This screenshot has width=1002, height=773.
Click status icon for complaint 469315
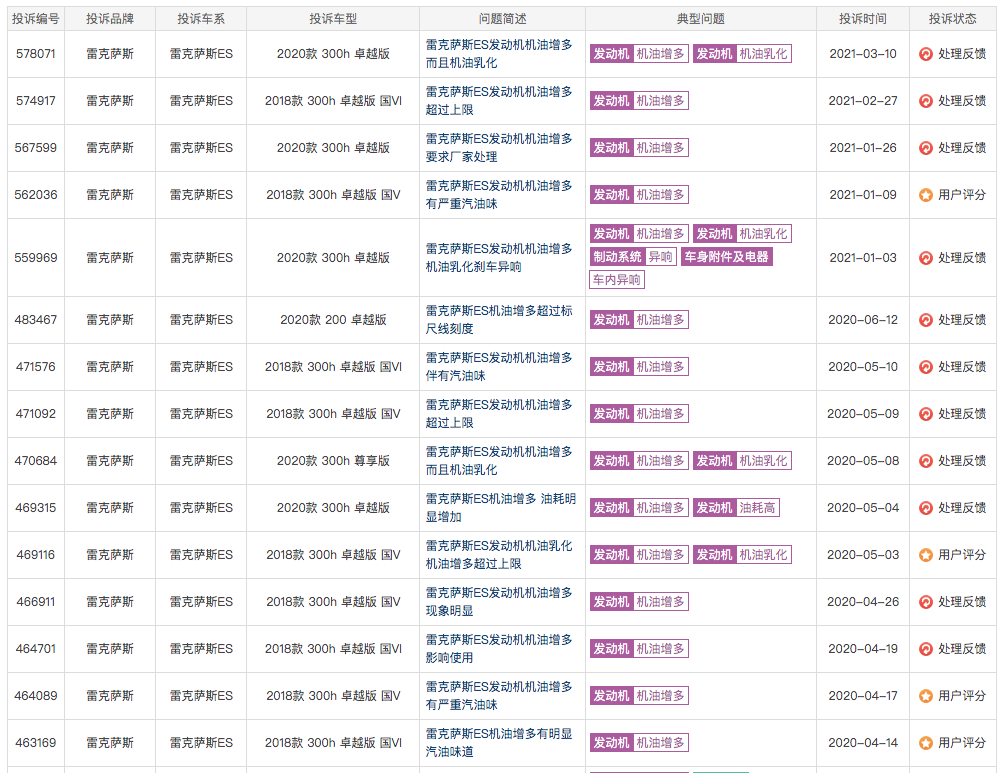[925, 508]
